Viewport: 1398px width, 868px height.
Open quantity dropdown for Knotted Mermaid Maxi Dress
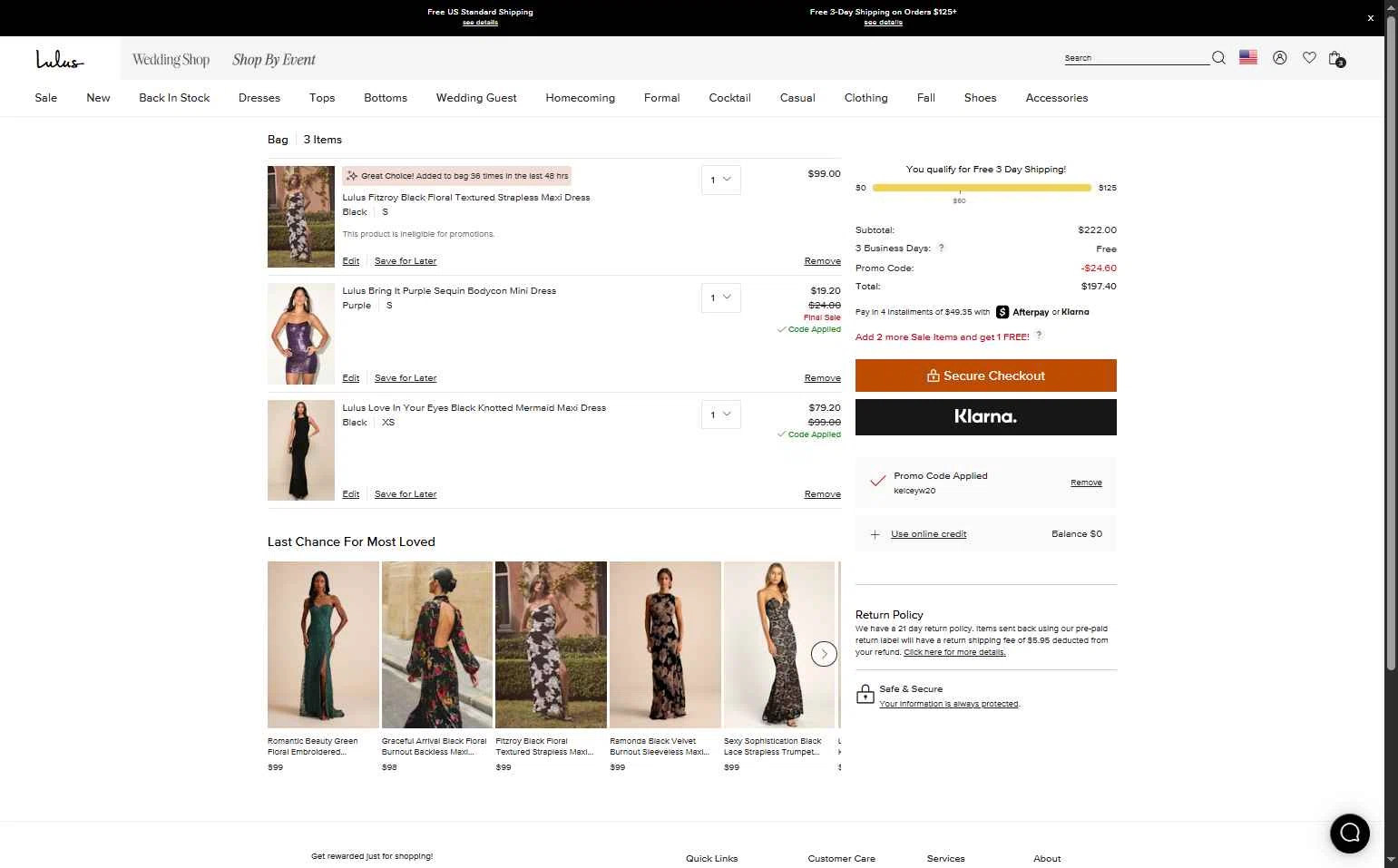point(720,414)
